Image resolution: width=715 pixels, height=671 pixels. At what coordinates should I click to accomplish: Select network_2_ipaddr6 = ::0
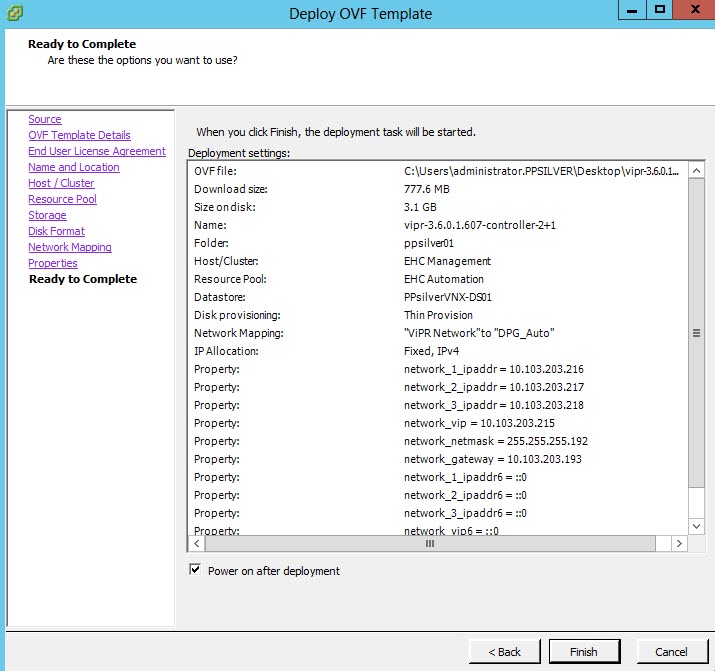[465, 495]
